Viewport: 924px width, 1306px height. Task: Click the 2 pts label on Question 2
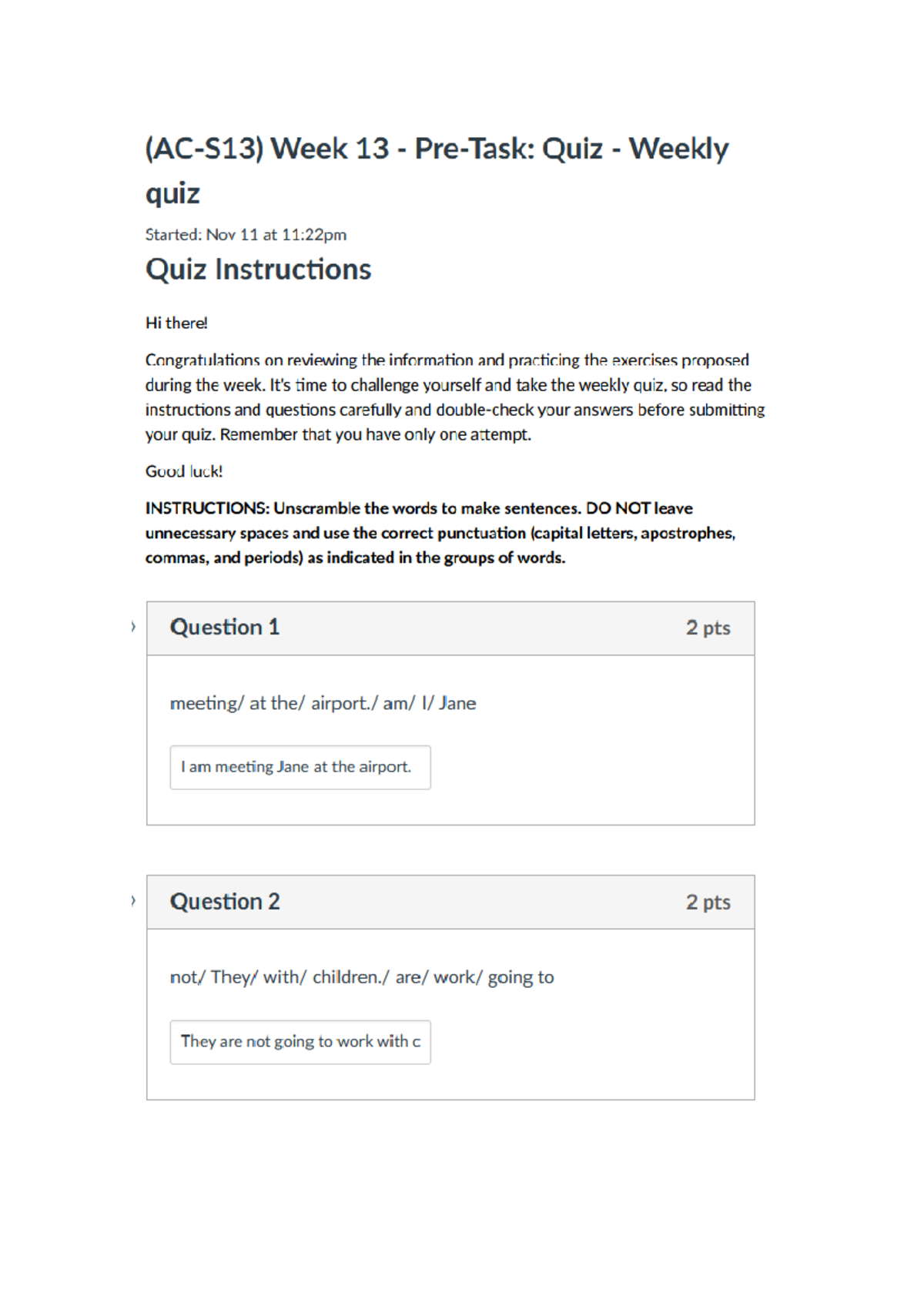[709, 901]
